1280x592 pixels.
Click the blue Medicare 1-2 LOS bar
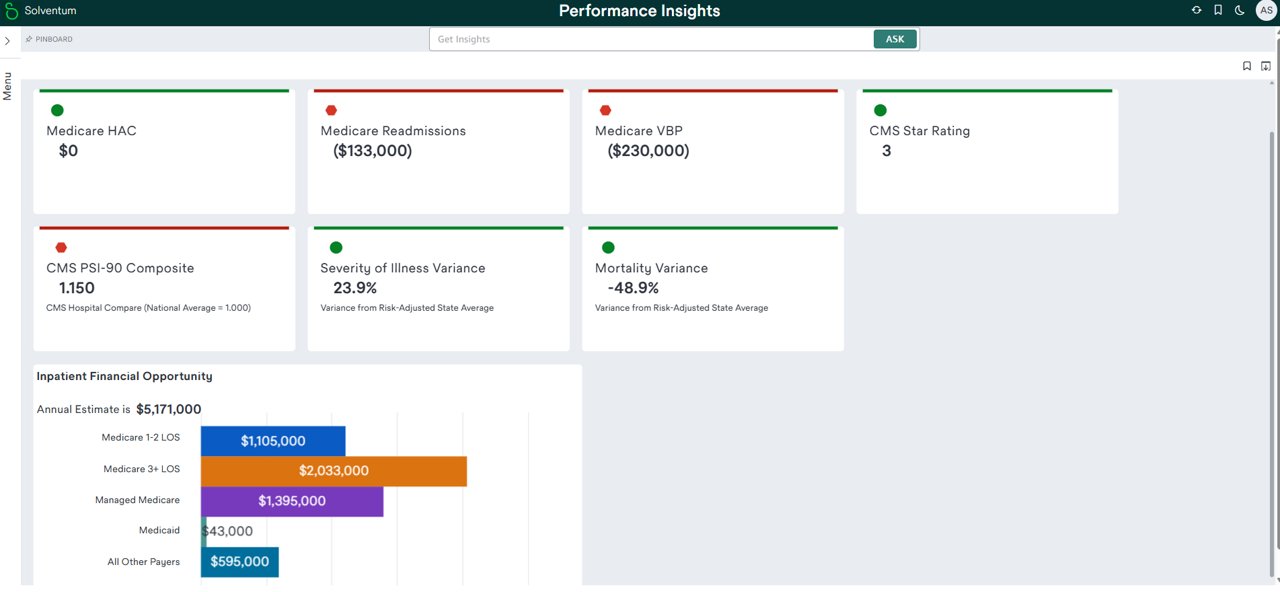click(x=273, y=441)
